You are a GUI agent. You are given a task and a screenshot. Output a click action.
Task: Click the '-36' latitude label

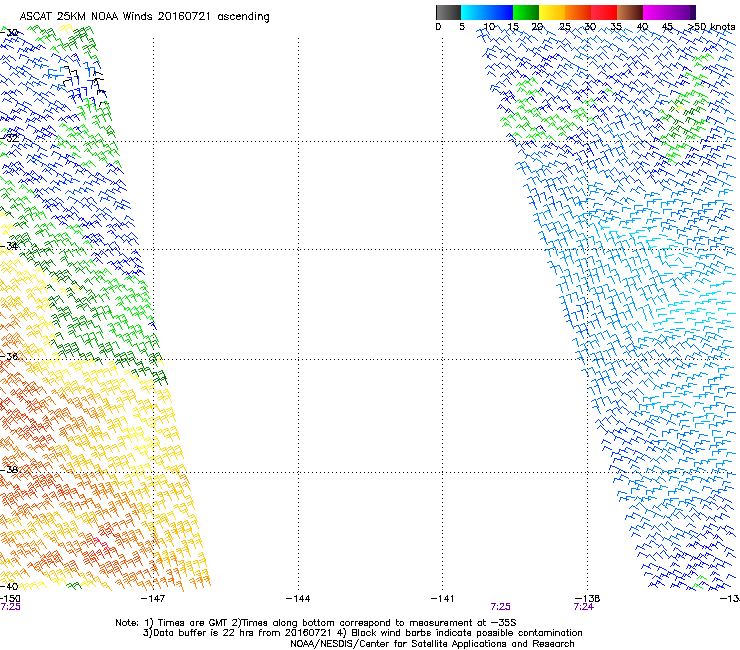tap(9, 356)
